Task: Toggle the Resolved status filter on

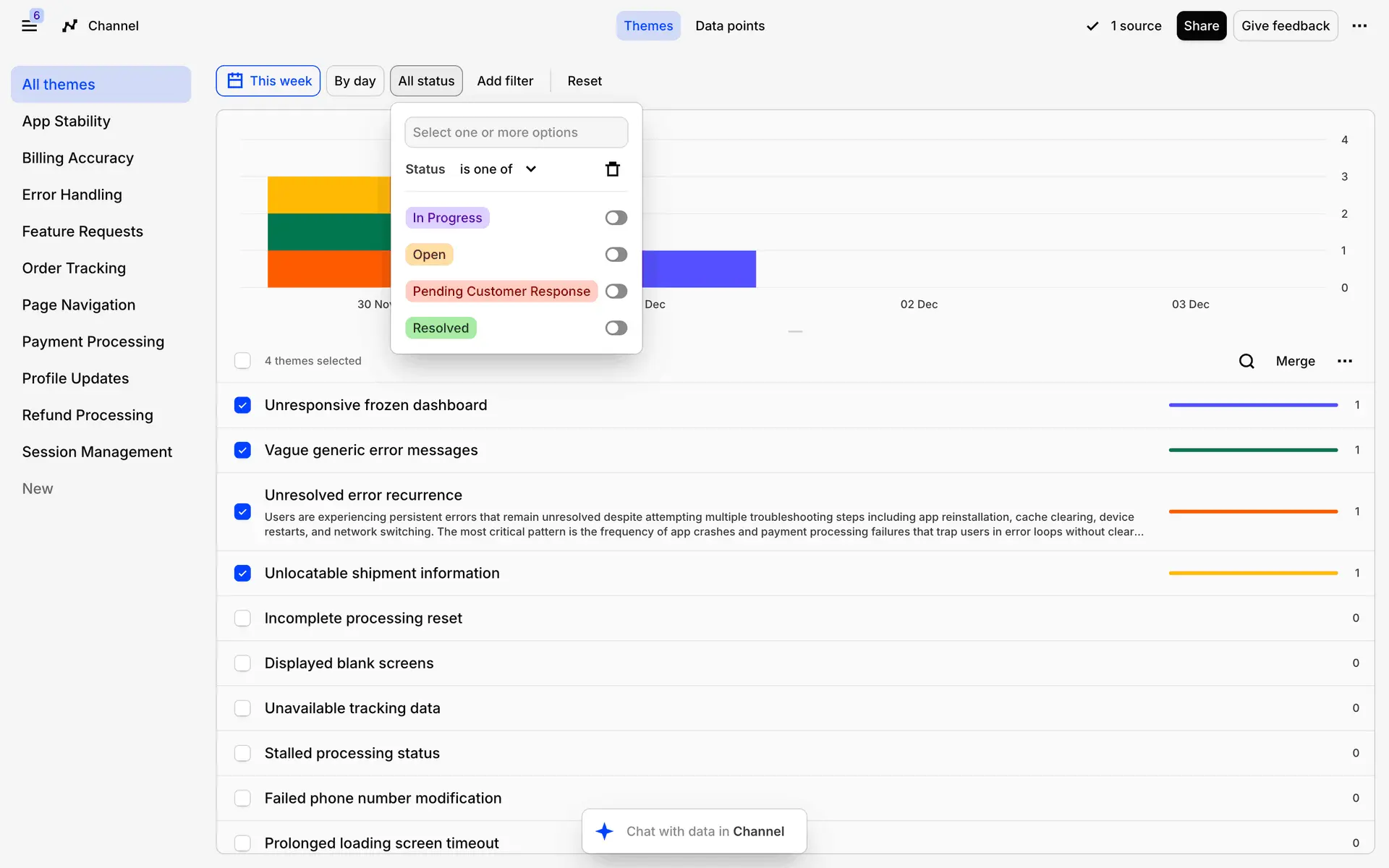Action: point(616,328)
